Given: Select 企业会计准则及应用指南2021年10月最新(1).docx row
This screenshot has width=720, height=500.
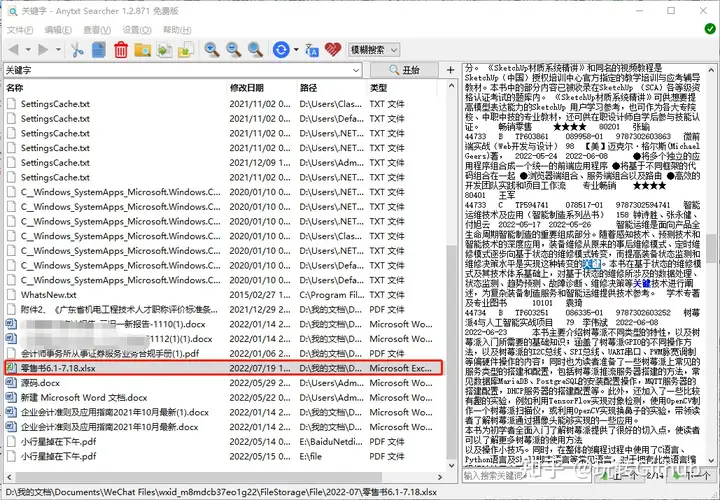Looking at the screenshot, I should click(x=224, y=412).
